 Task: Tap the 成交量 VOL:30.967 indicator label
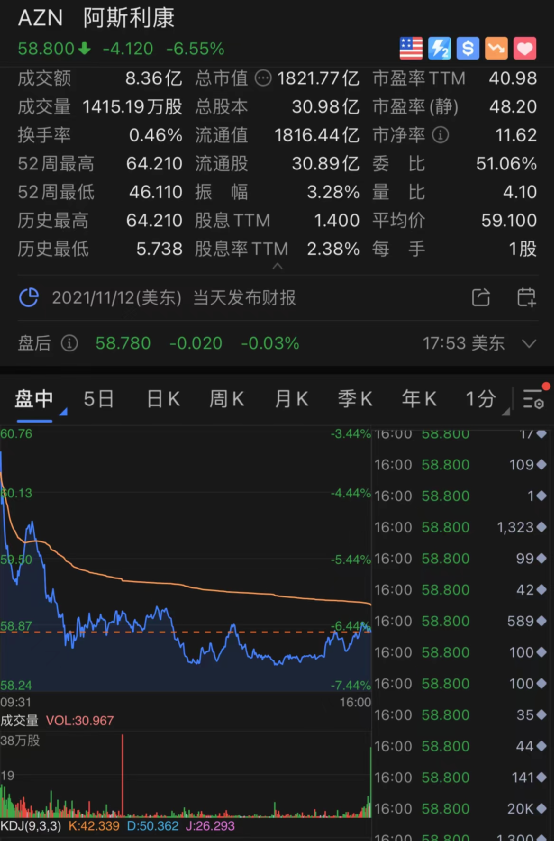[x=57, y=720]
